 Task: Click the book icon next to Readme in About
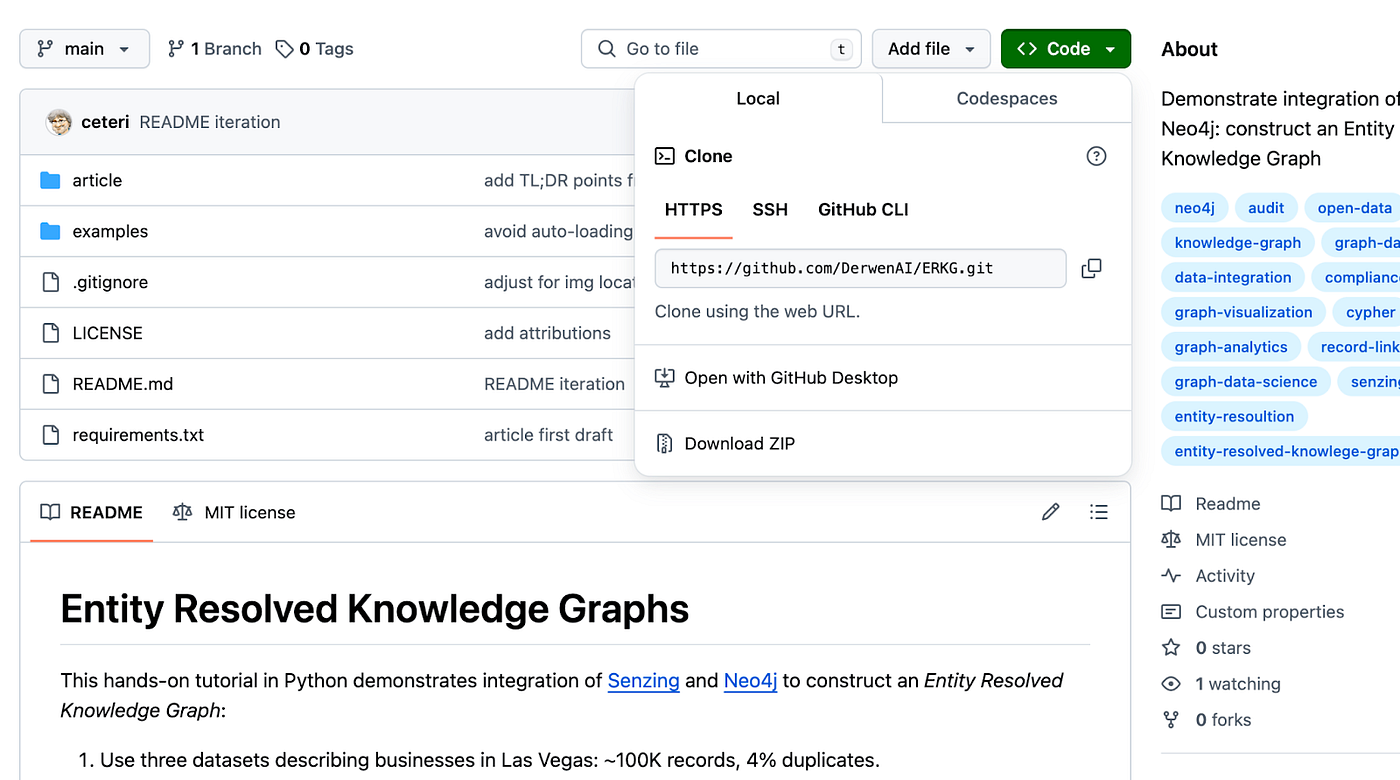(1171, 504)
